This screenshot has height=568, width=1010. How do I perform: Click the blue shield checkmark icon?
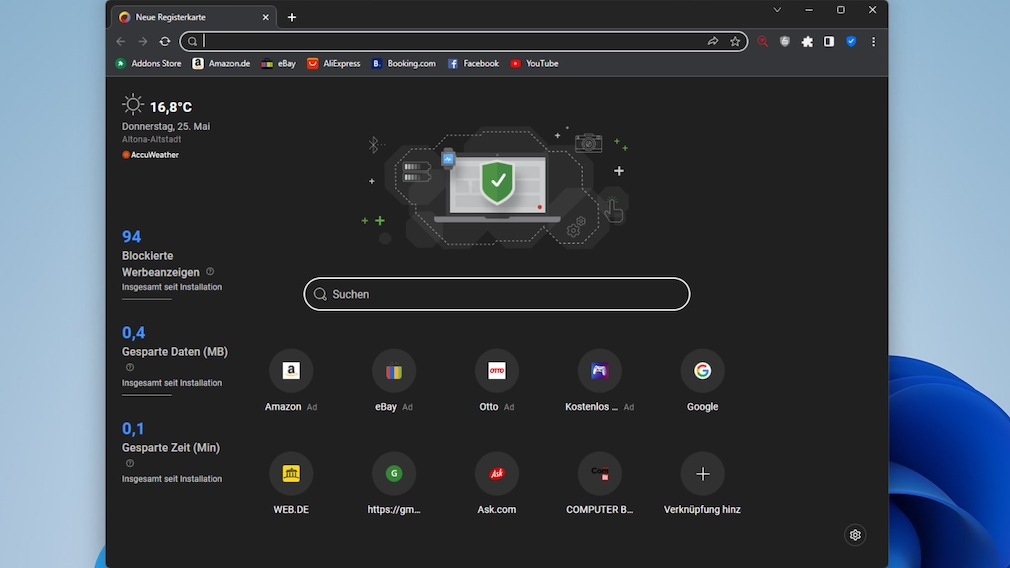click(851, 41)
